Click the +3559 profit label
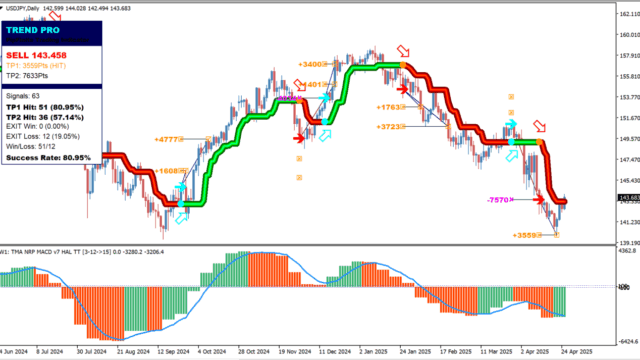Viewport: 640px width, 360px height. pyautogui.click(x=524, y=236)
